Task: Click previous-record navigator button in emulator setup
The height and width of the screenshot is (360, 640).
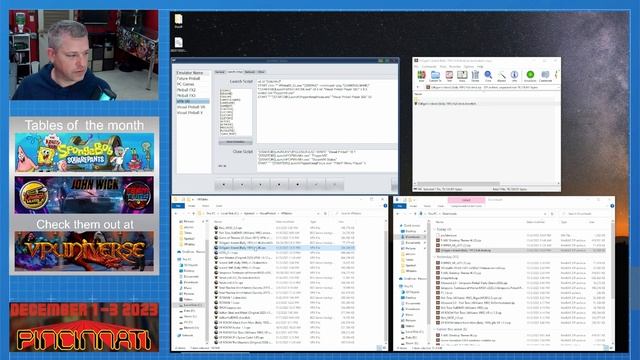Action: [x=242, y=184]
